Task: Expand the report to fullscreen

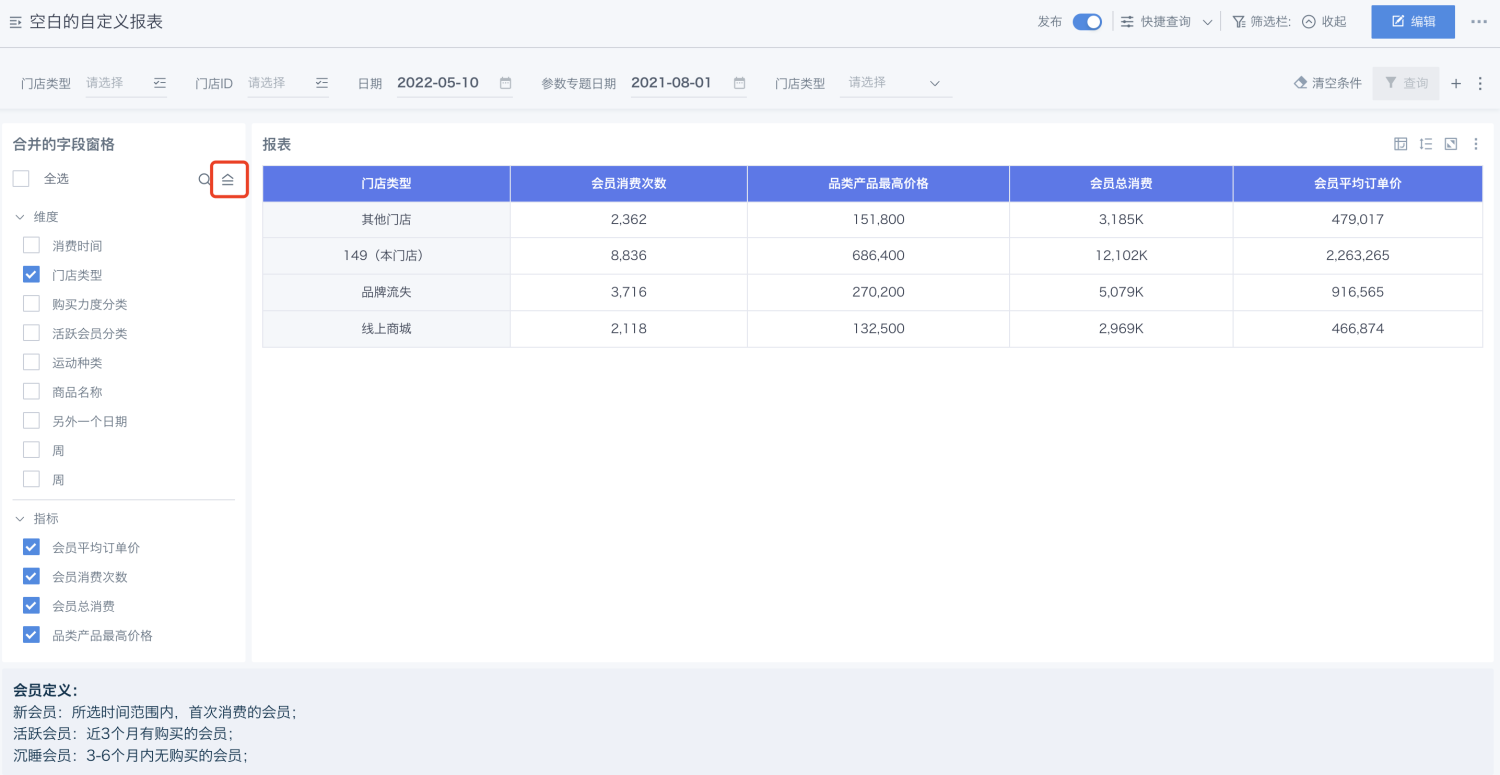Action: point(1451,144)
